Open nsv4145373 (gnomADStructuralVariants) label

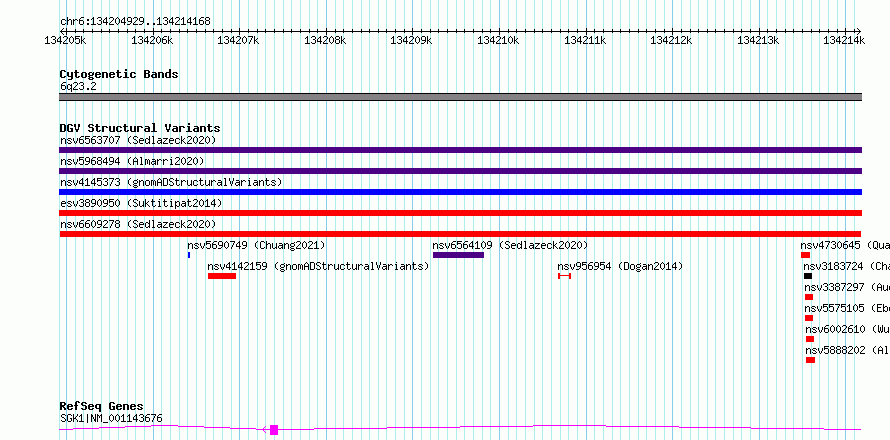click(171, 182)
